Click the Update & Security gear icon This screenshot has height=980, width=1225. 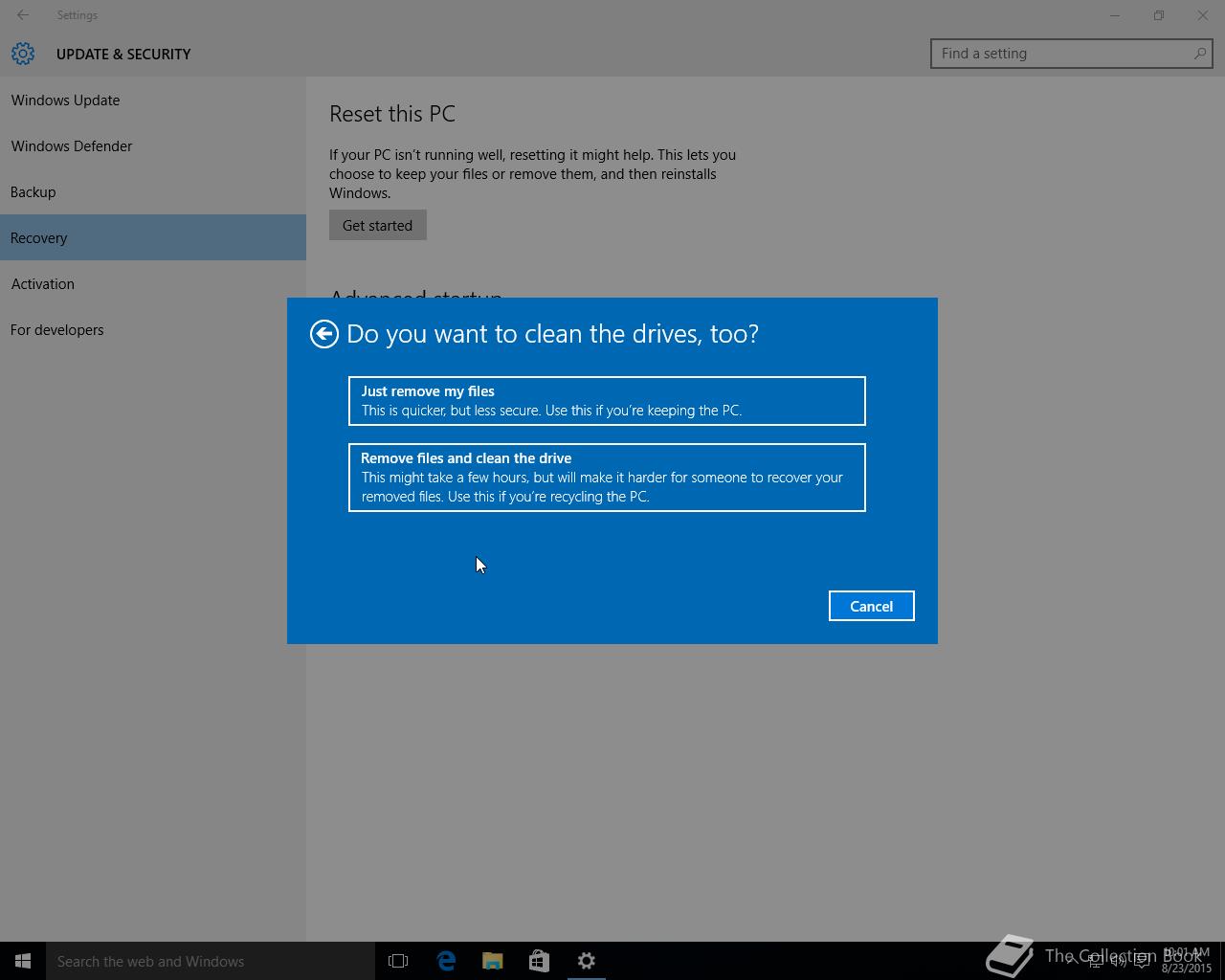[x=23, y=54]
